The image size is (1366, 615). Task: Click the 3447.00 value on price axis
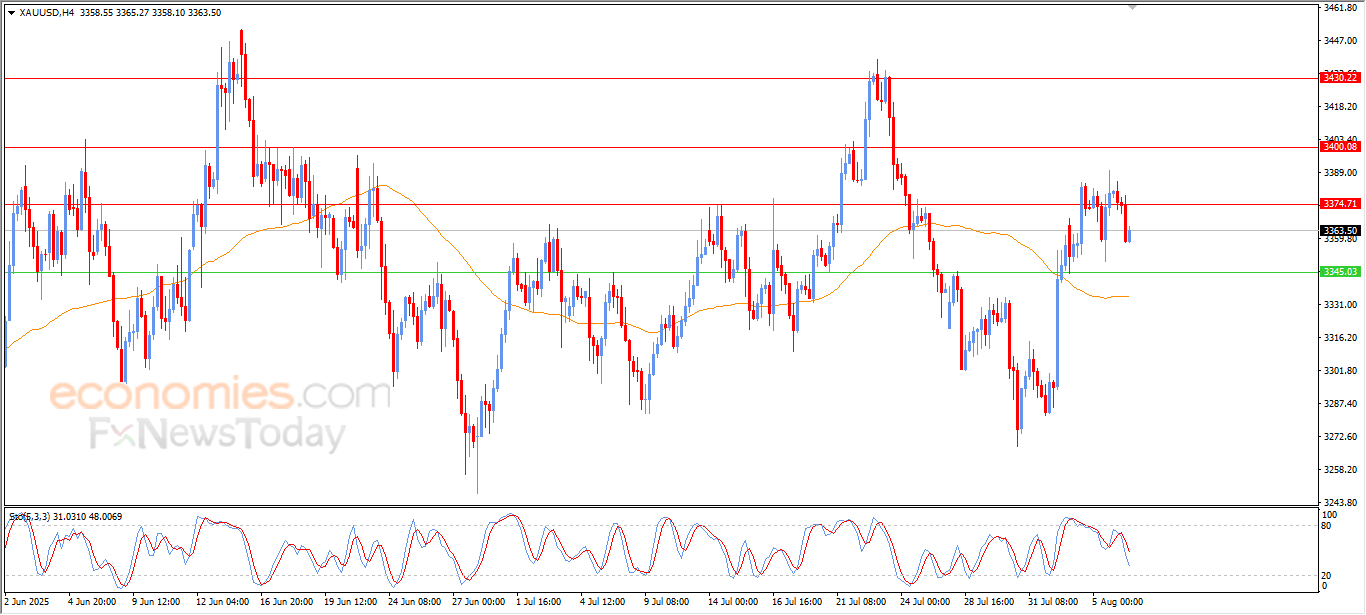coord(1340,41)
